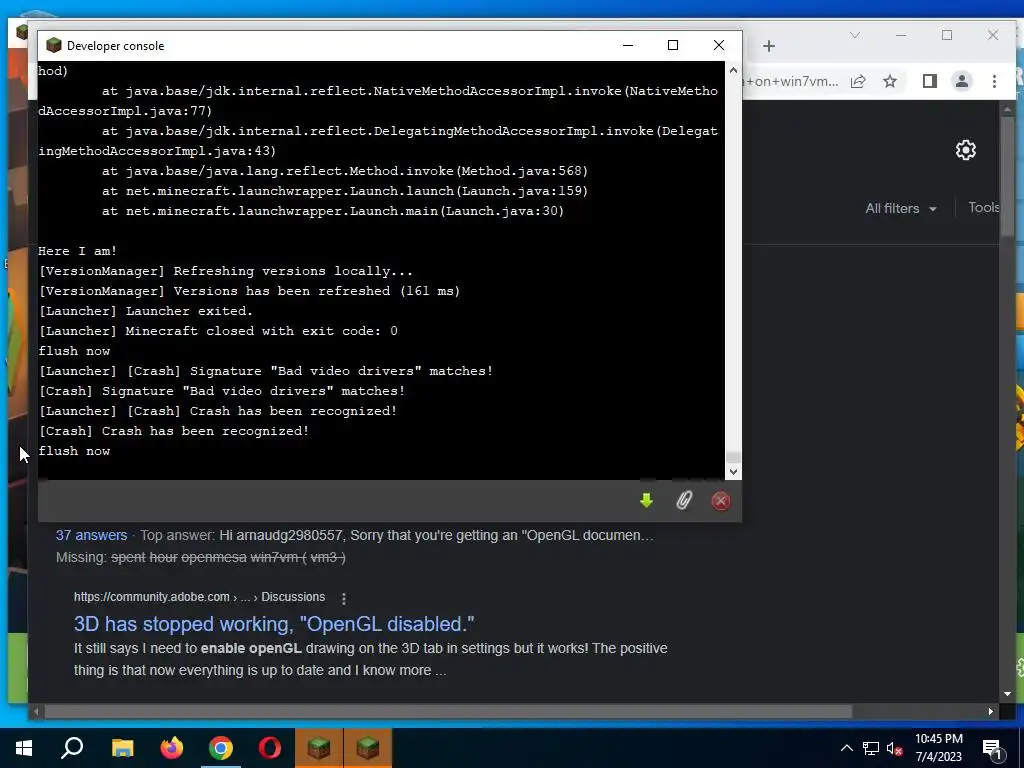Click the red kill-process icon in Developer console
Screen dimensions: 1024x768
(x=721, y=501)
